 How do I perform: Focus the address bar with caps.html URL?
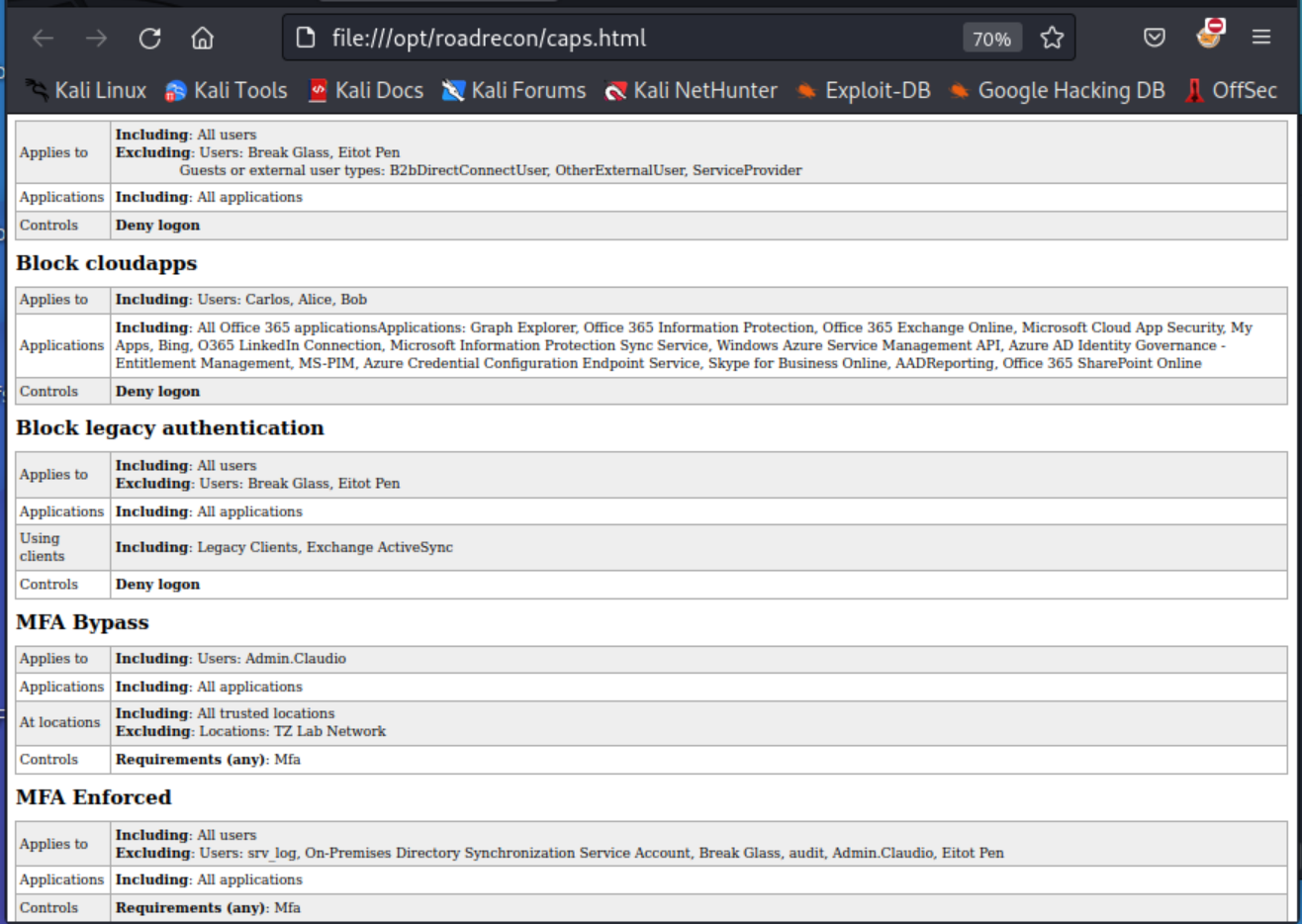click(633, 39)
